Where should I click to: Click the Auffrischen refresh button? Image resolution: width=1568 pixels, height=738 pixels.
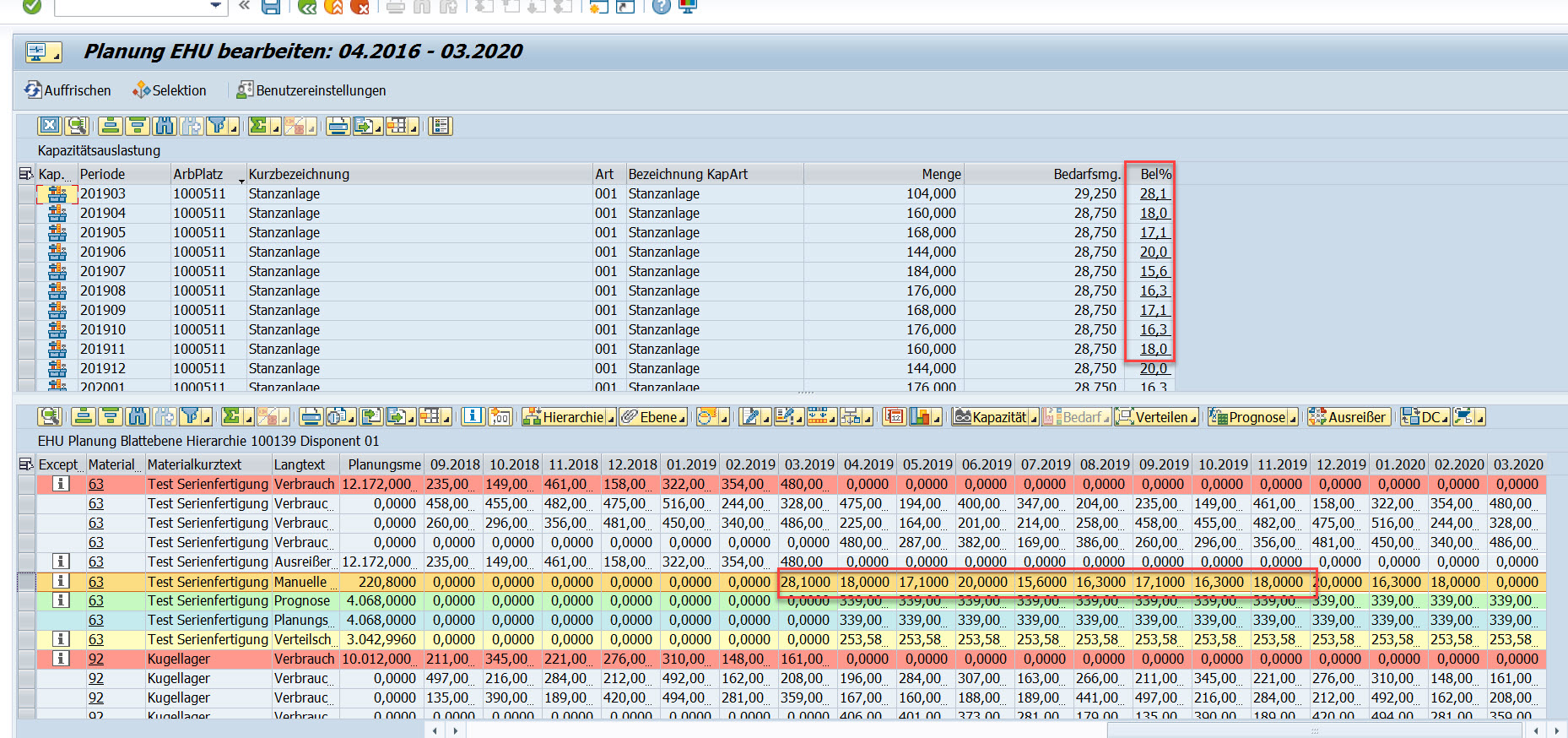[68, 90]
